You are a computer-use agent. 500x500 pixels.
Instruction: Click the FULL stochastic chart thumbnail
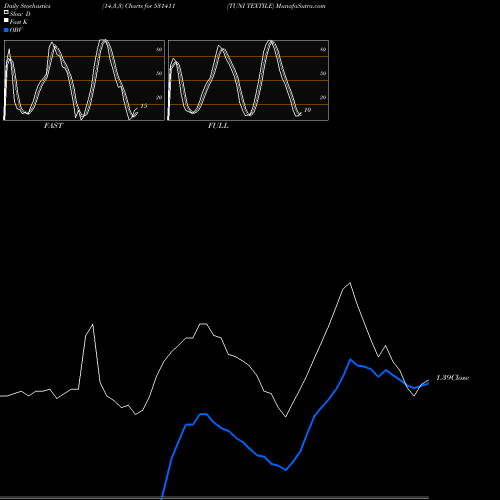(248, 80)
